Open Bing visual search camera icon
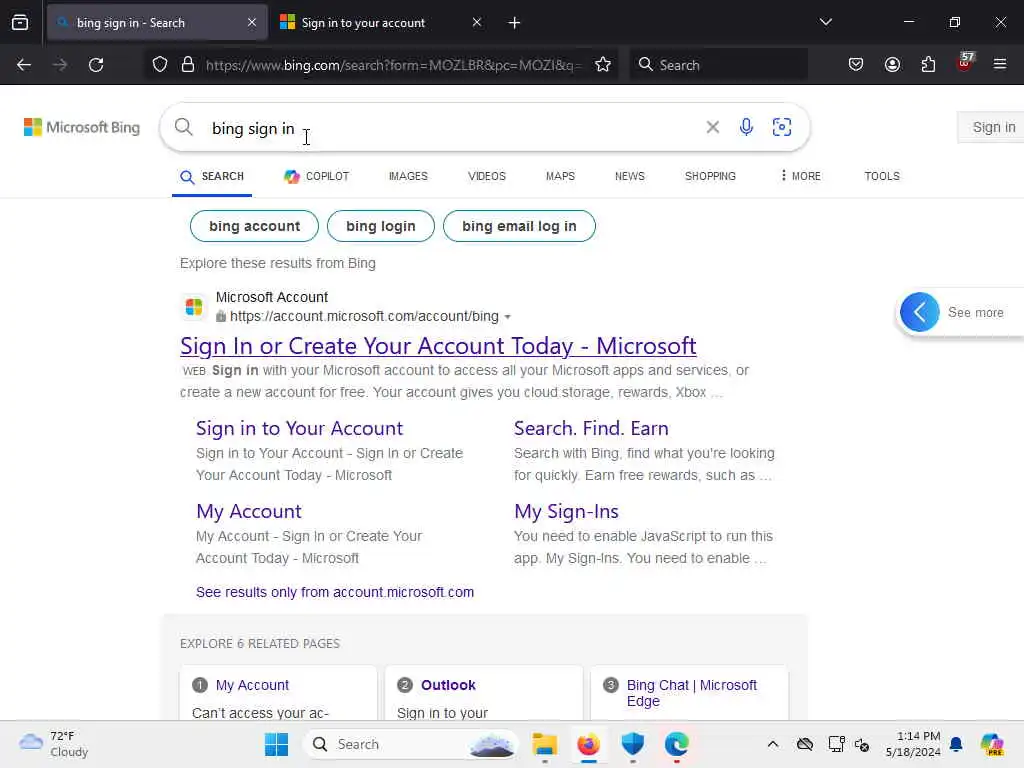Screen dimensions: 1024x768 (782, 127)
